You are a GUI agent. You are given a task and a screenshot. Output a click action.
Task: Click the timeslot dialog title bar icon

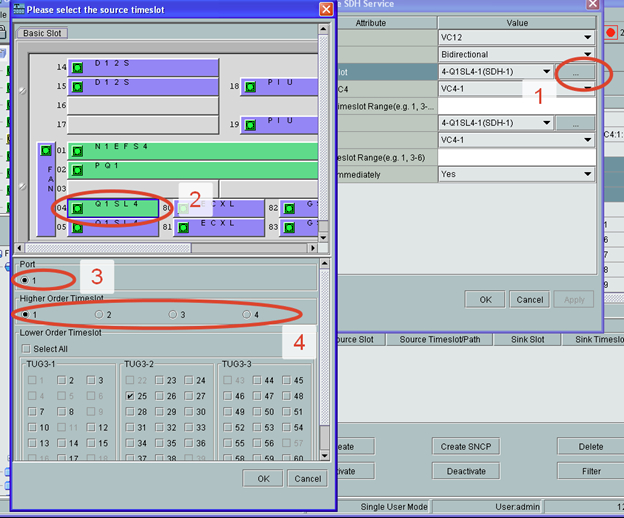coord(19,9)
